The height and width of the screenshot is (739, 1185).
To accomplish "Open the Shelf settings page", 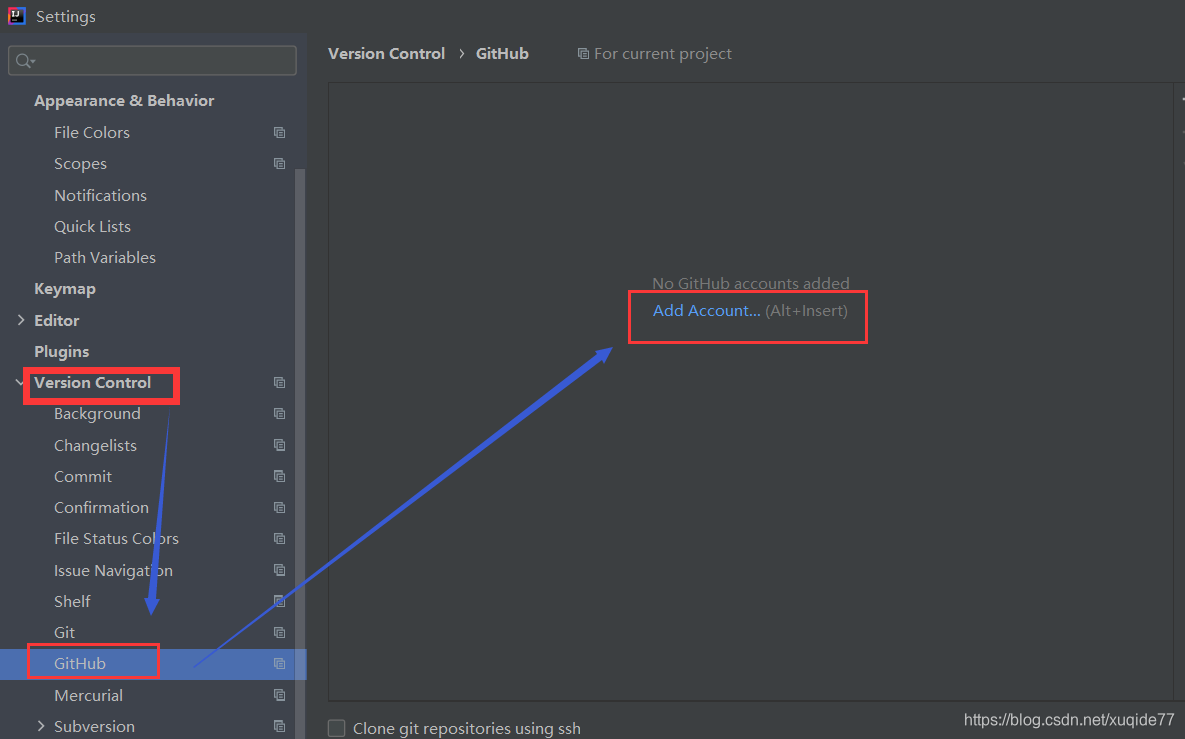I will [x=72, y=601].
